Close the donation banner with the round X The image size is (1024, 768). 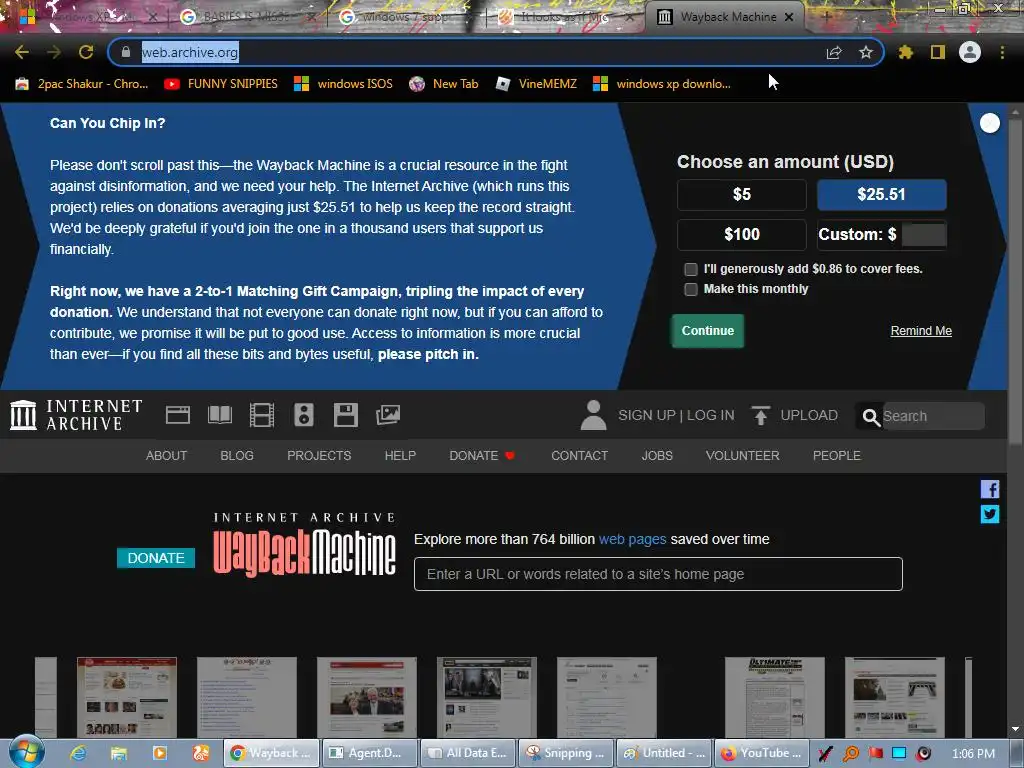click(990, 123)
